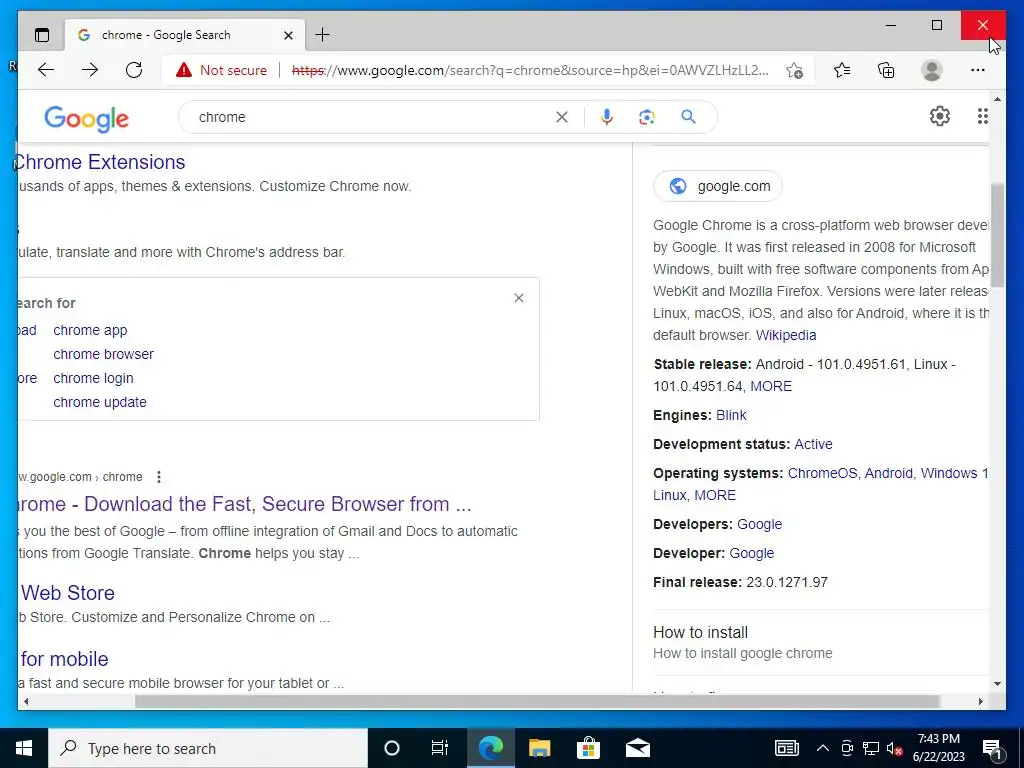This screenshot has height=768, width=1024.
Task: Start voice search with microphone icon
Action: tap(607, 117)
